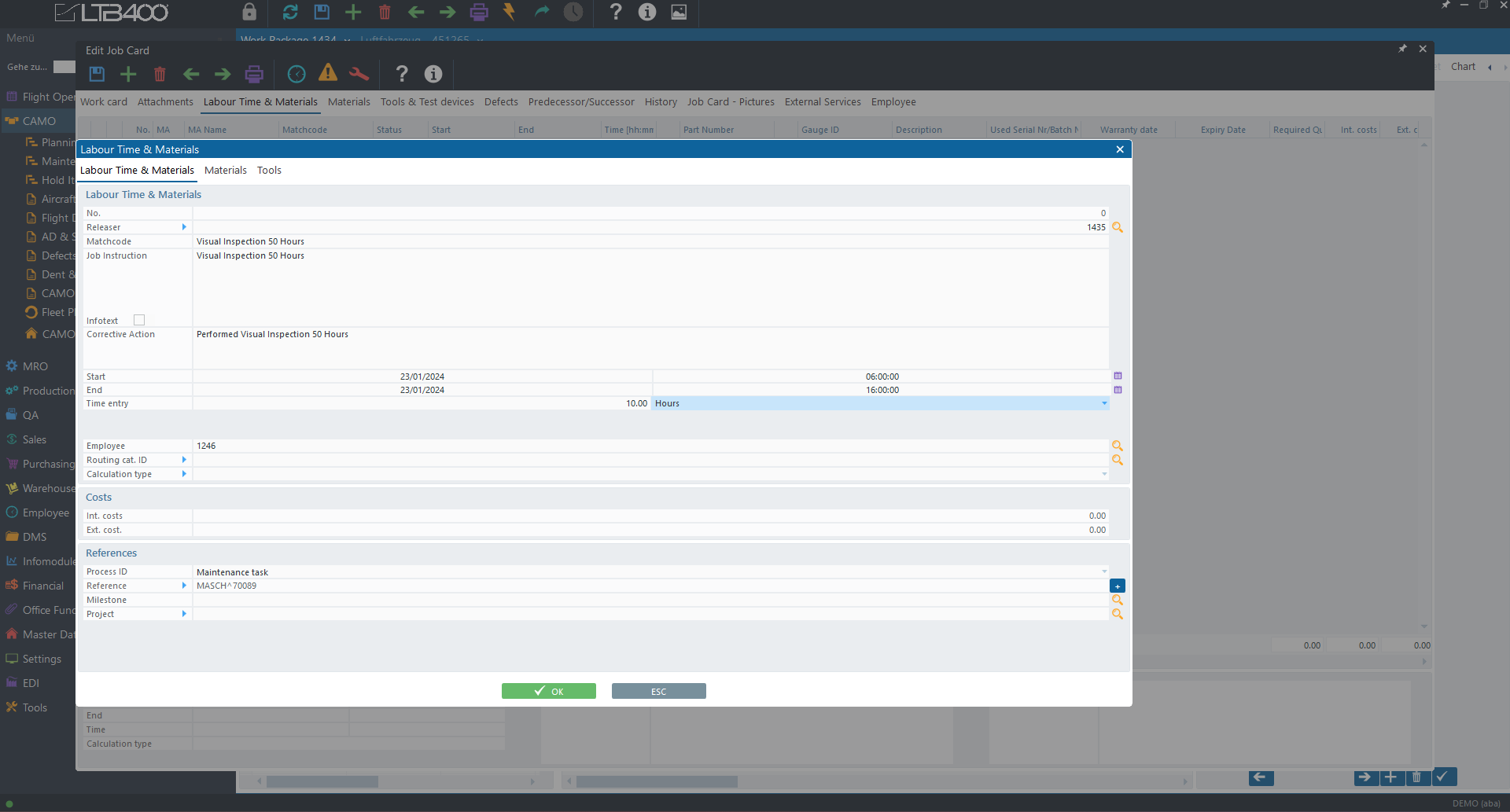The width and height of the screenshot is (1510, 812).
Task: Toggle the Infotext checkbox
Action: pyautogui.click(x=139, y=320)
